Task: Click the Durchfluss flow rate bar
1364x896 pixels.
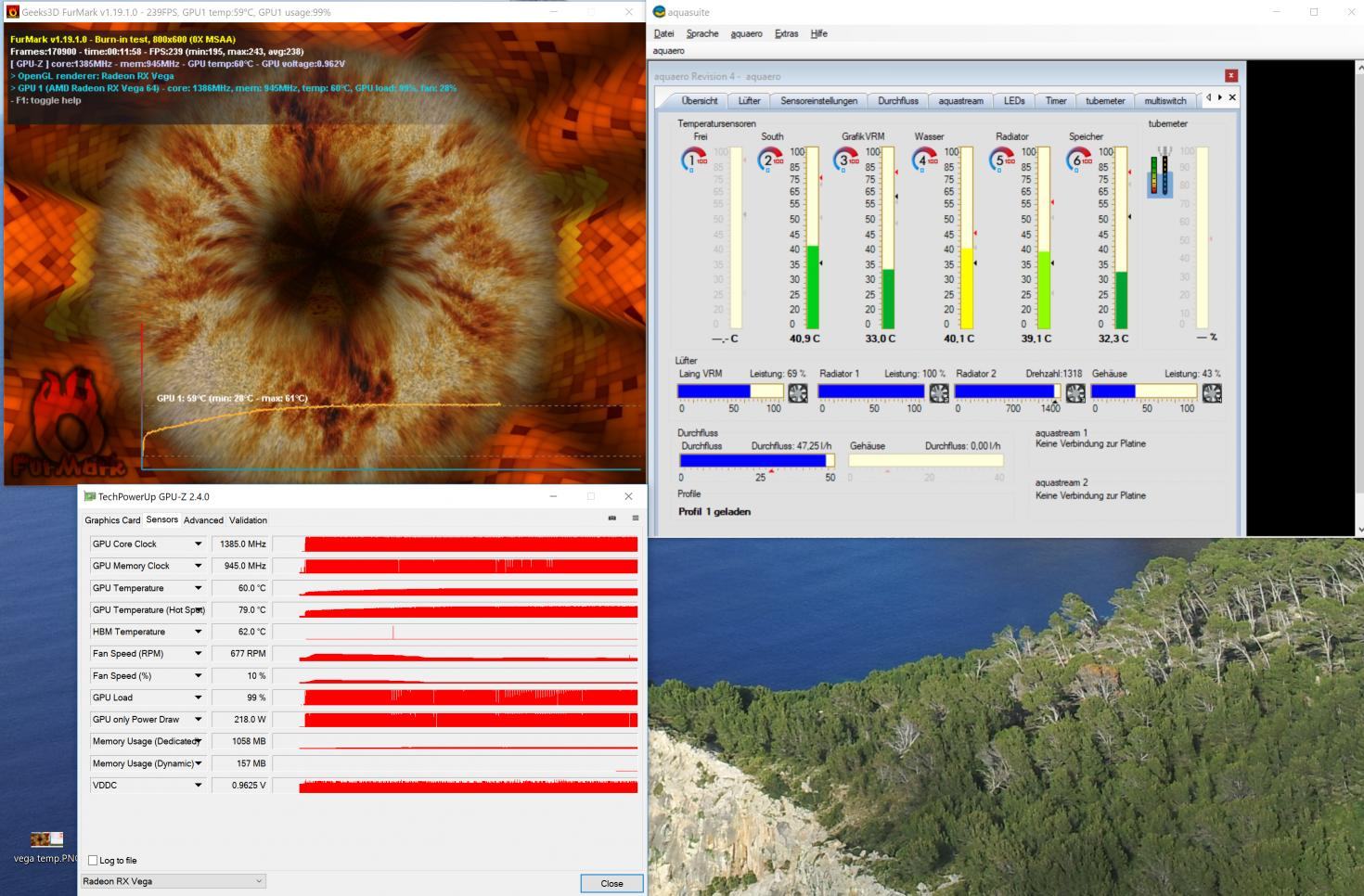Action: (757, 460)
